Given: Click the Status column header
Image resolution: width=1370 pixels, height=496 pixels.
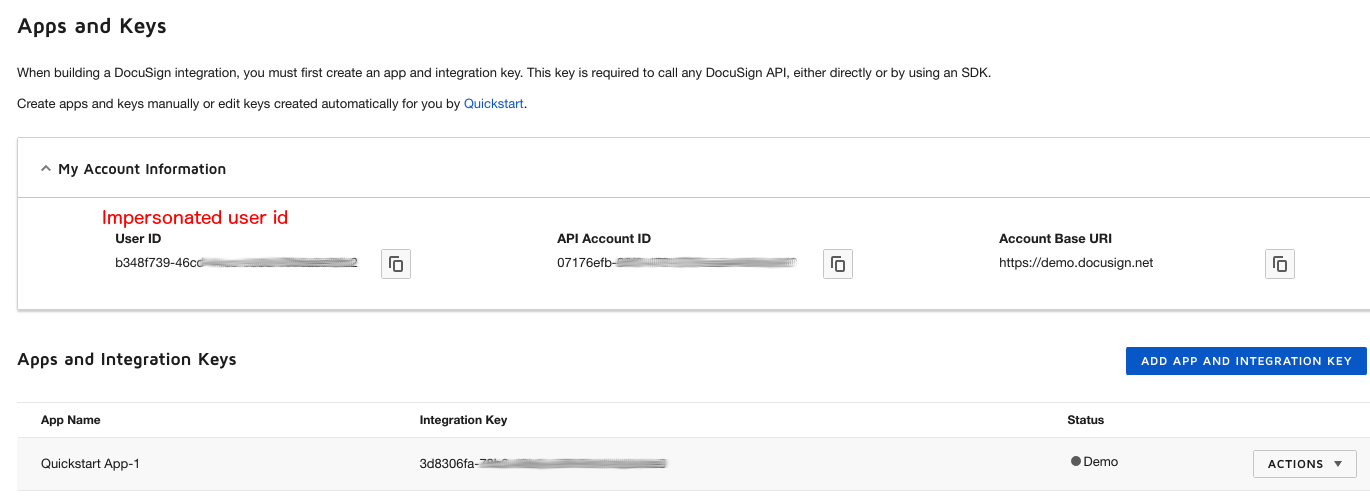Looking at the screenshot, I should pyautogui.click(x=1086, y=420).
